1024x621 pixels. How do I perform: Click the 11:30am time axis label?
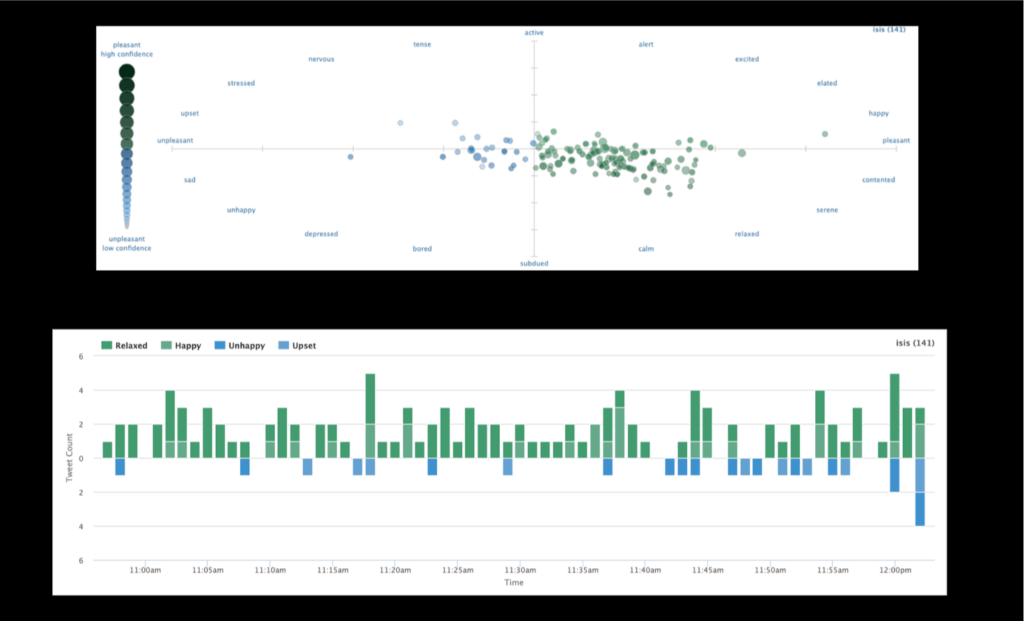(x=520, y=570)
